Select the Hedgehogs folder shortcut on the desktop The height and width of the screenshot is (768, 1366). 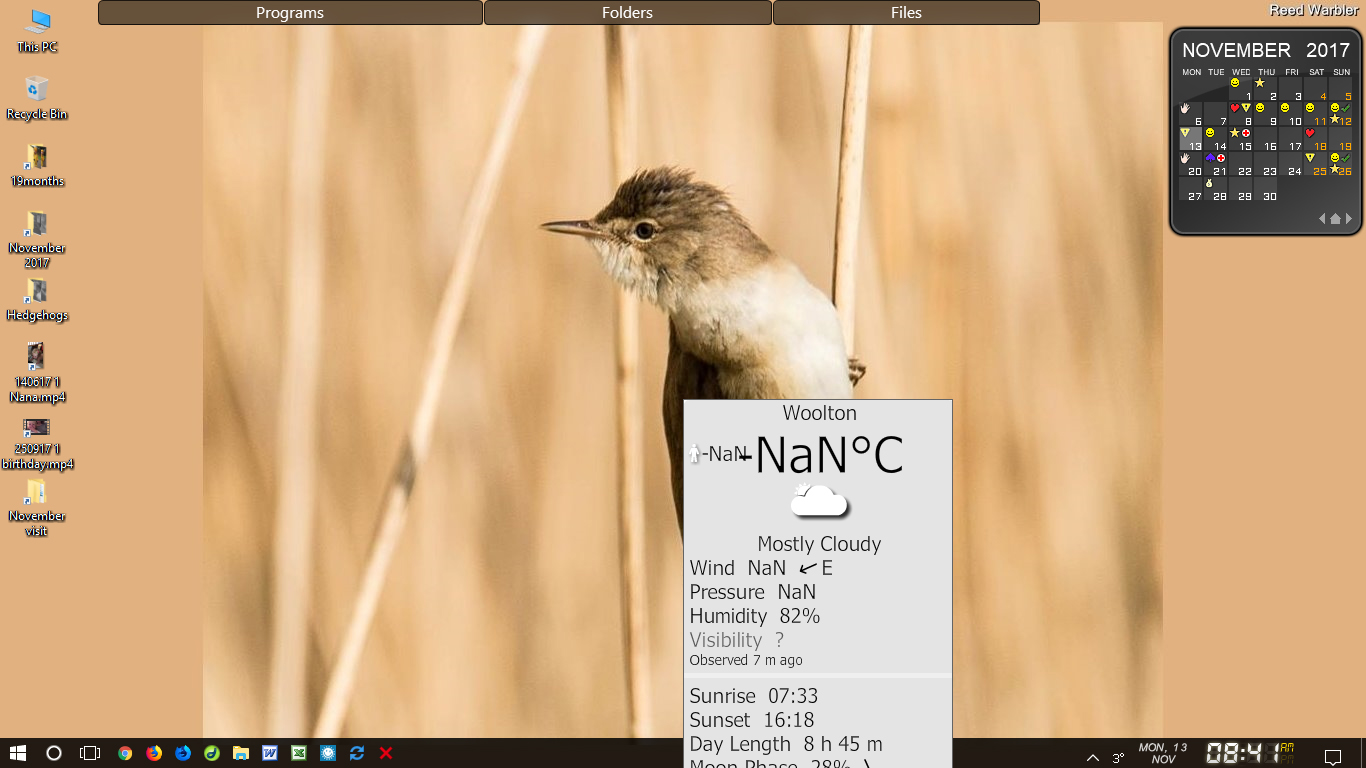(x=37, y=298)
